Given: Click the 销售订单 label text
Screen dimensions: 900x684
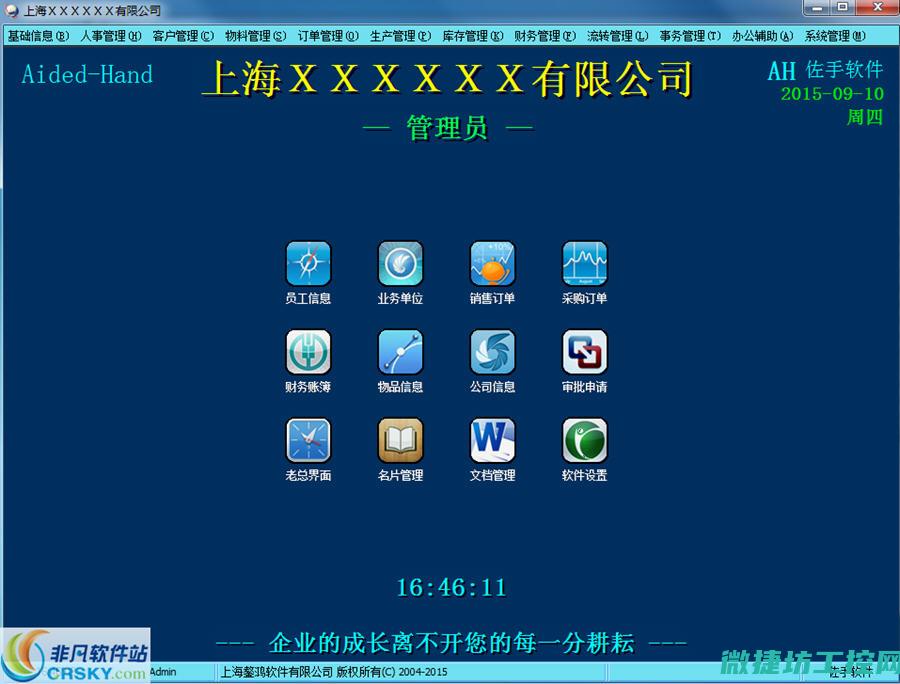Looking at the screenshot, I should point(492,298).
